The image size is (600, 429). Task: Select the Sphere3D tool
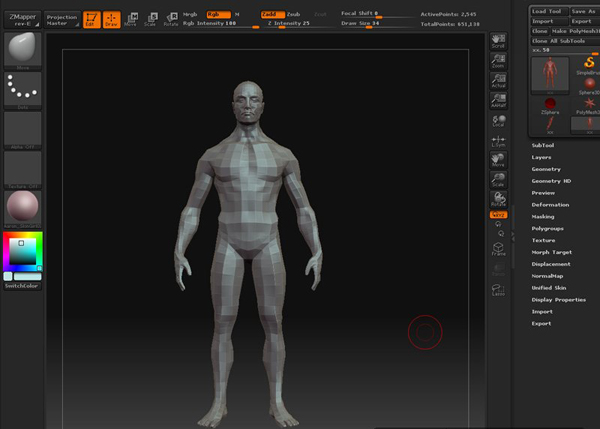589,86
